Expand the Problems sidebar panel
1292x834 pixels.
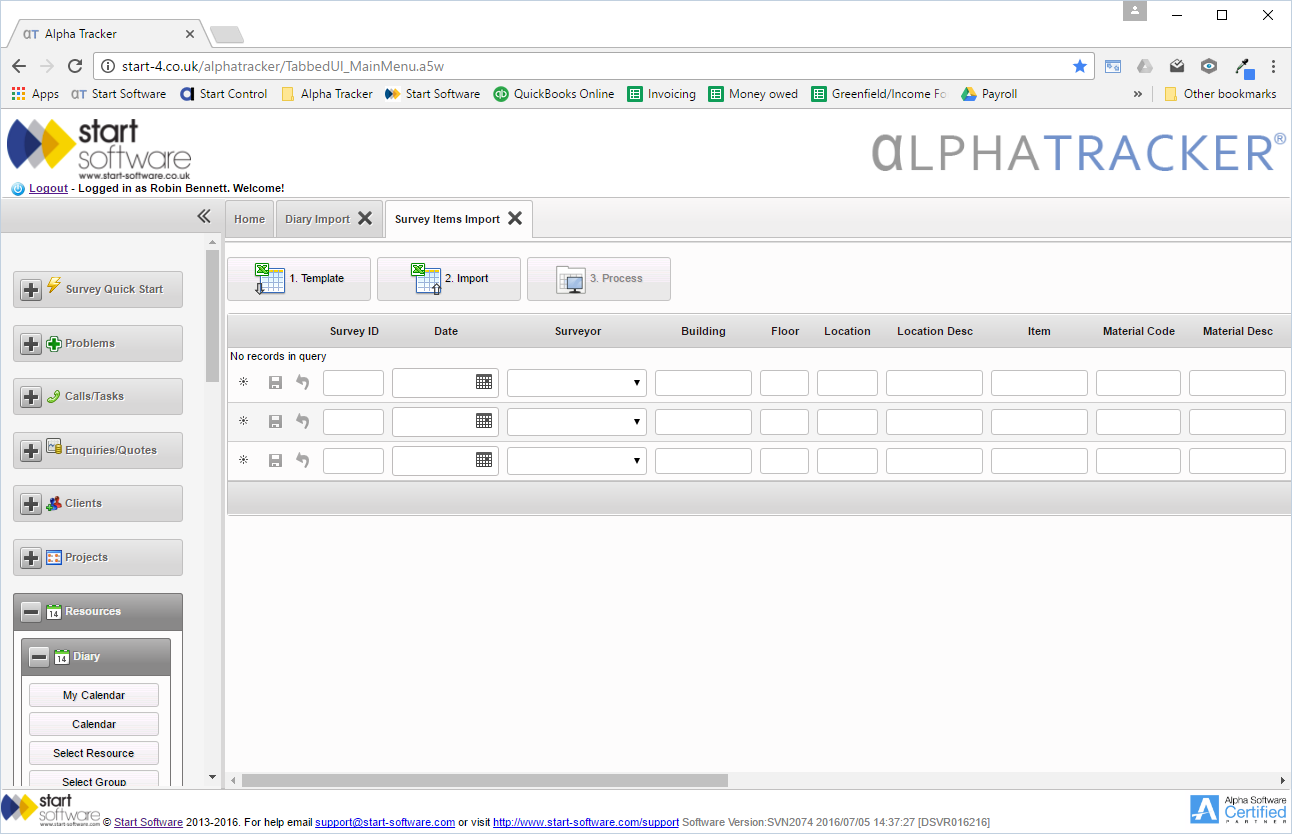click(30, 343)
